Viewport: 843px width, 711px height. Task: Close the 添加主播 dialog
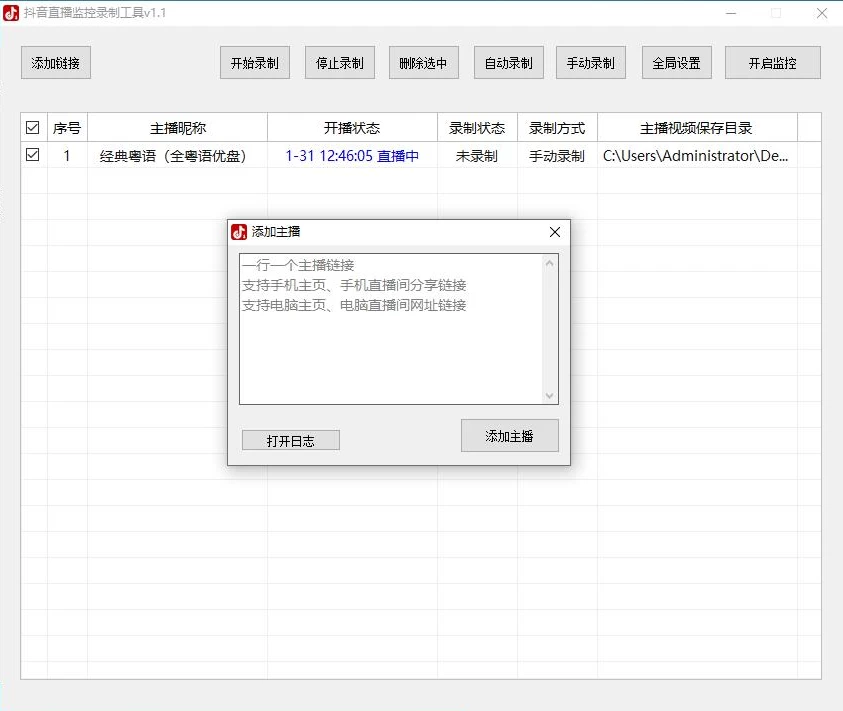pos(555,232)
